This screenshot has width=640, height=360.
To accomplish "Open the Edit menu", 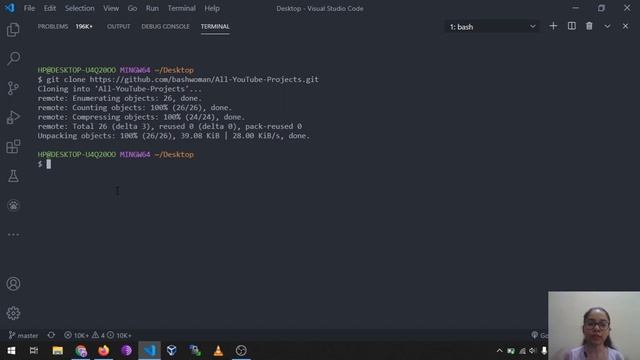I will tap(50, 8).
